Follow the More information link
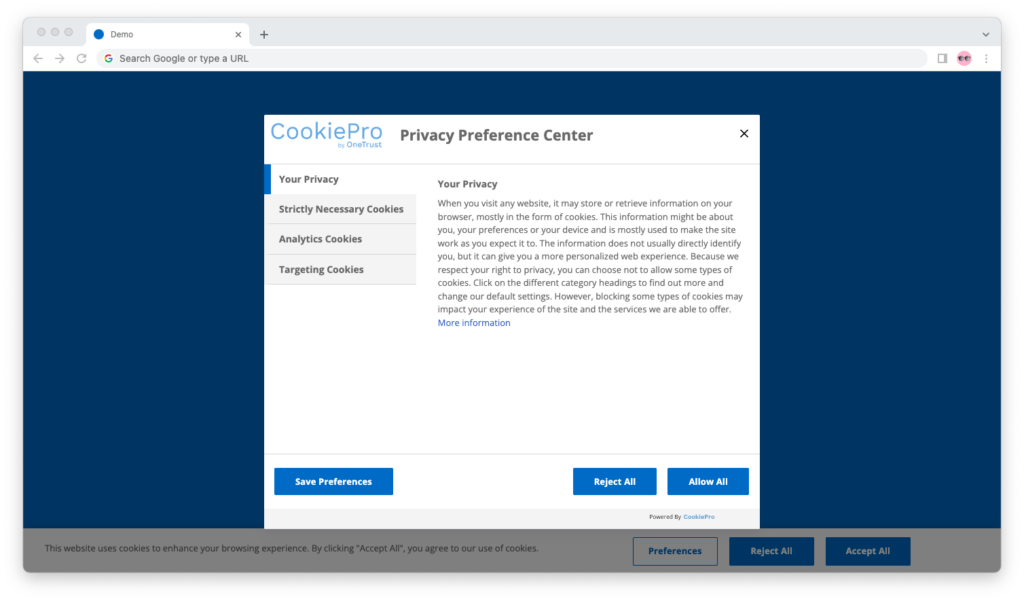The image size is (1024, 601). [x=473, y=323]
